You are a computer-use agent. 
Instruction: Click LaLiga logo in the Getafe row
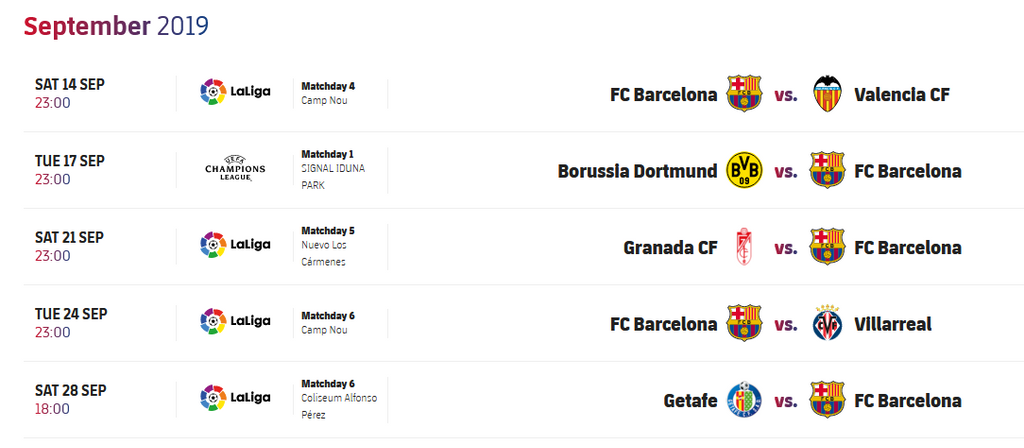tap(235, 398)
